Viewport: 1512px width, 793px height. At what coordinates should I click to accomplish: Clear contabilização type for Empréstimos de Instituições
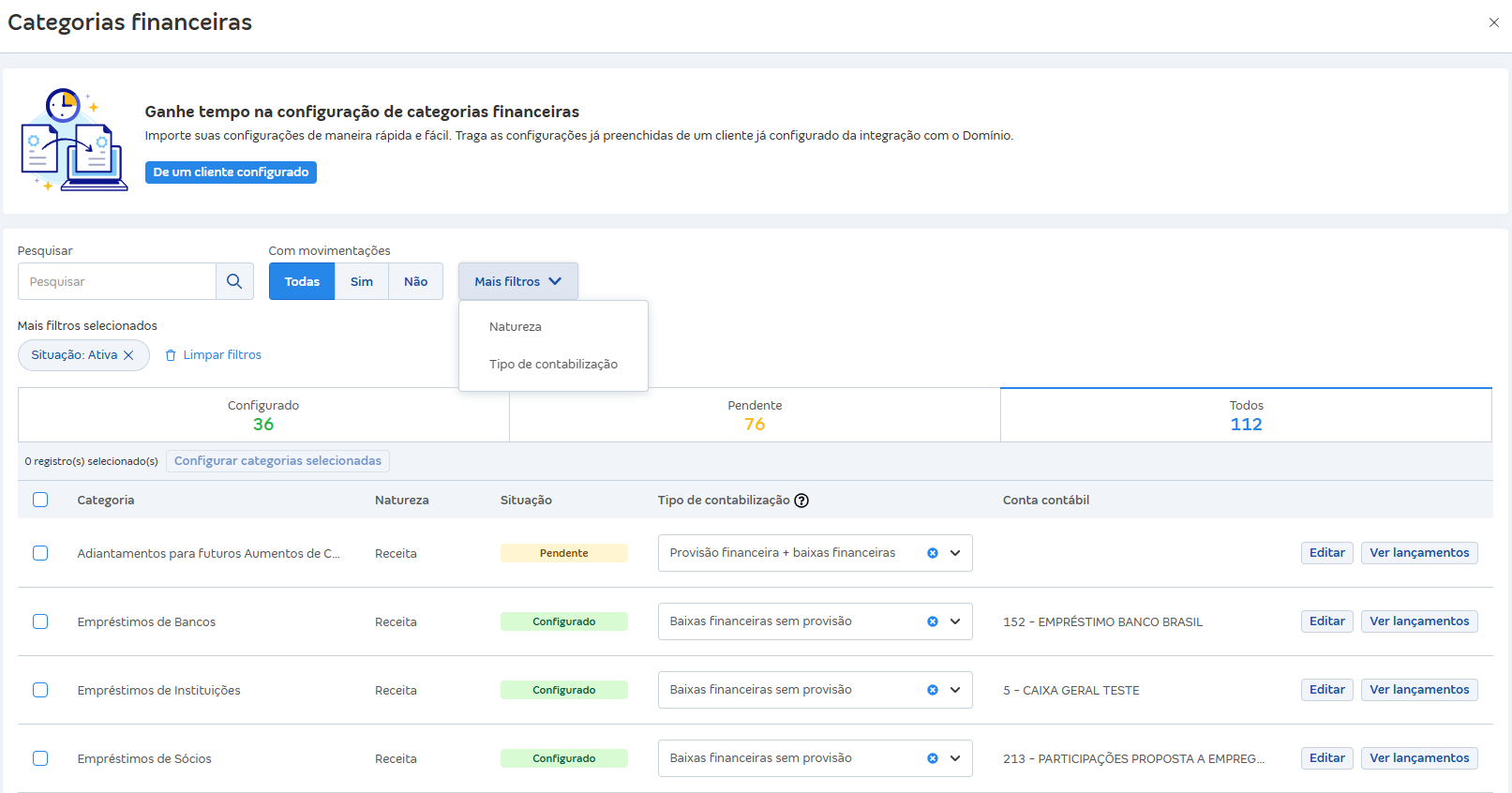[x=933, y=690]
